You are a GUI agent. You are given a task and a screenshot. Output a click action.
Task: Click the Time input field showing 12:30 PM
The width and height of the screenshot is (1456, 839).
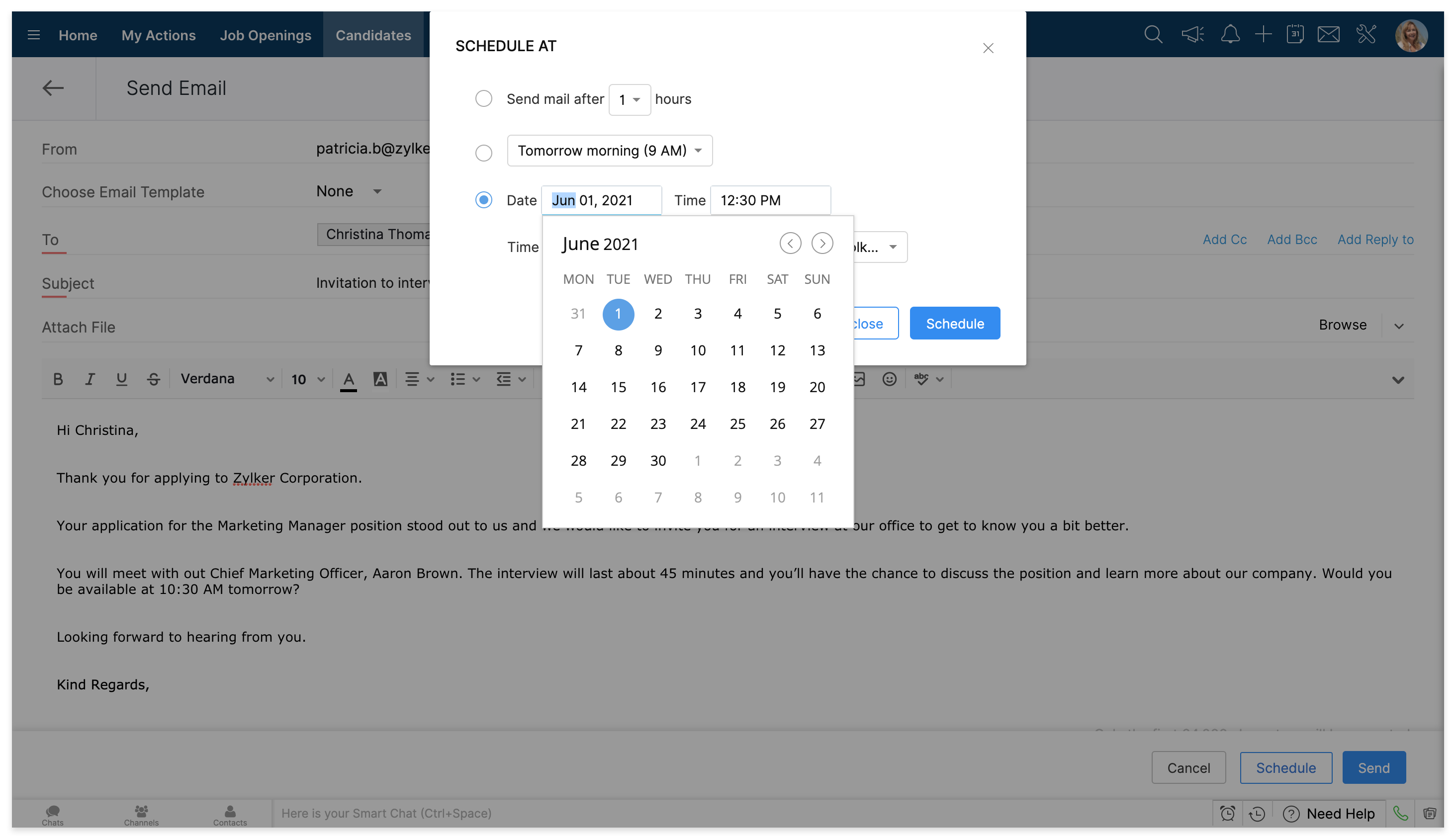click(x=769, y=200)
